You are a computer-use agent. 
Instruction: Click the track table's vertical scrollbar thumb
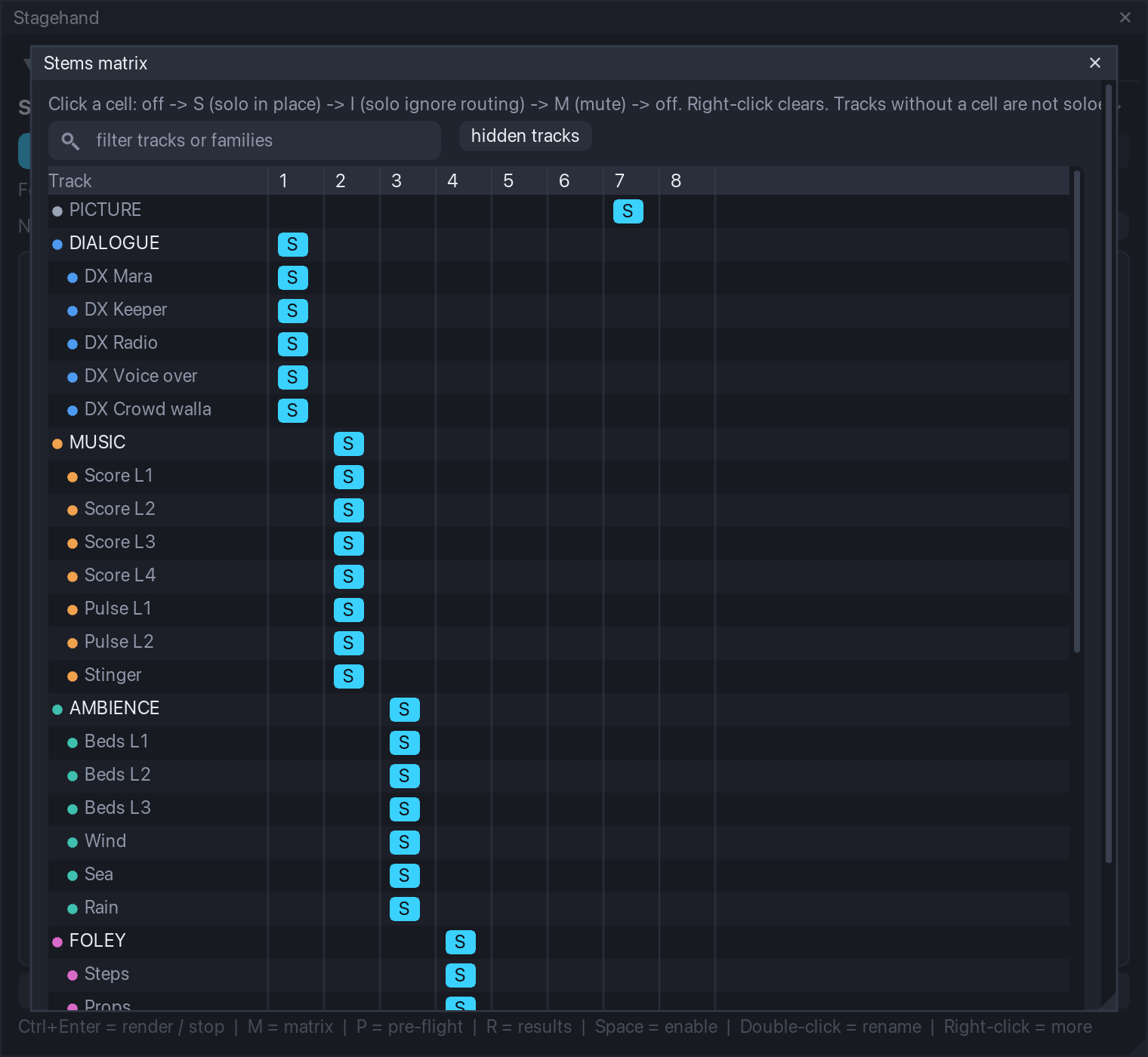[x=1077, y=411]
